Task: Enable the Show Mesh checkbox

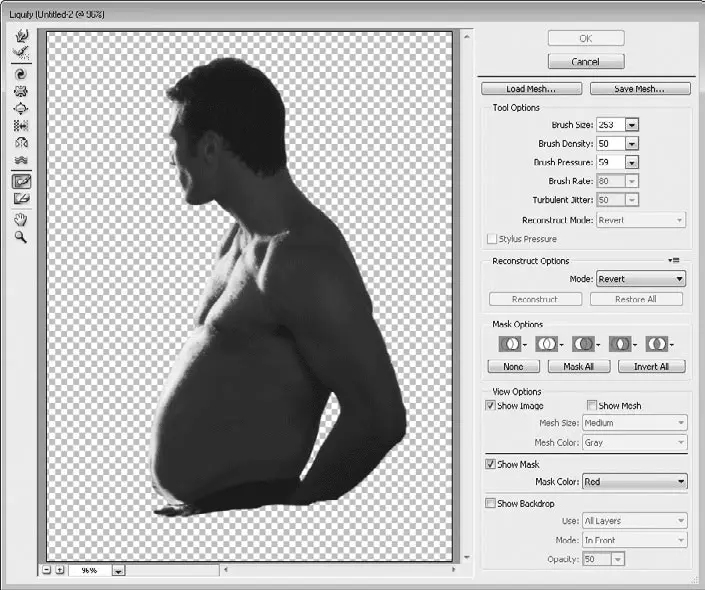Action: pyautogui.click(x=591, y=406)
